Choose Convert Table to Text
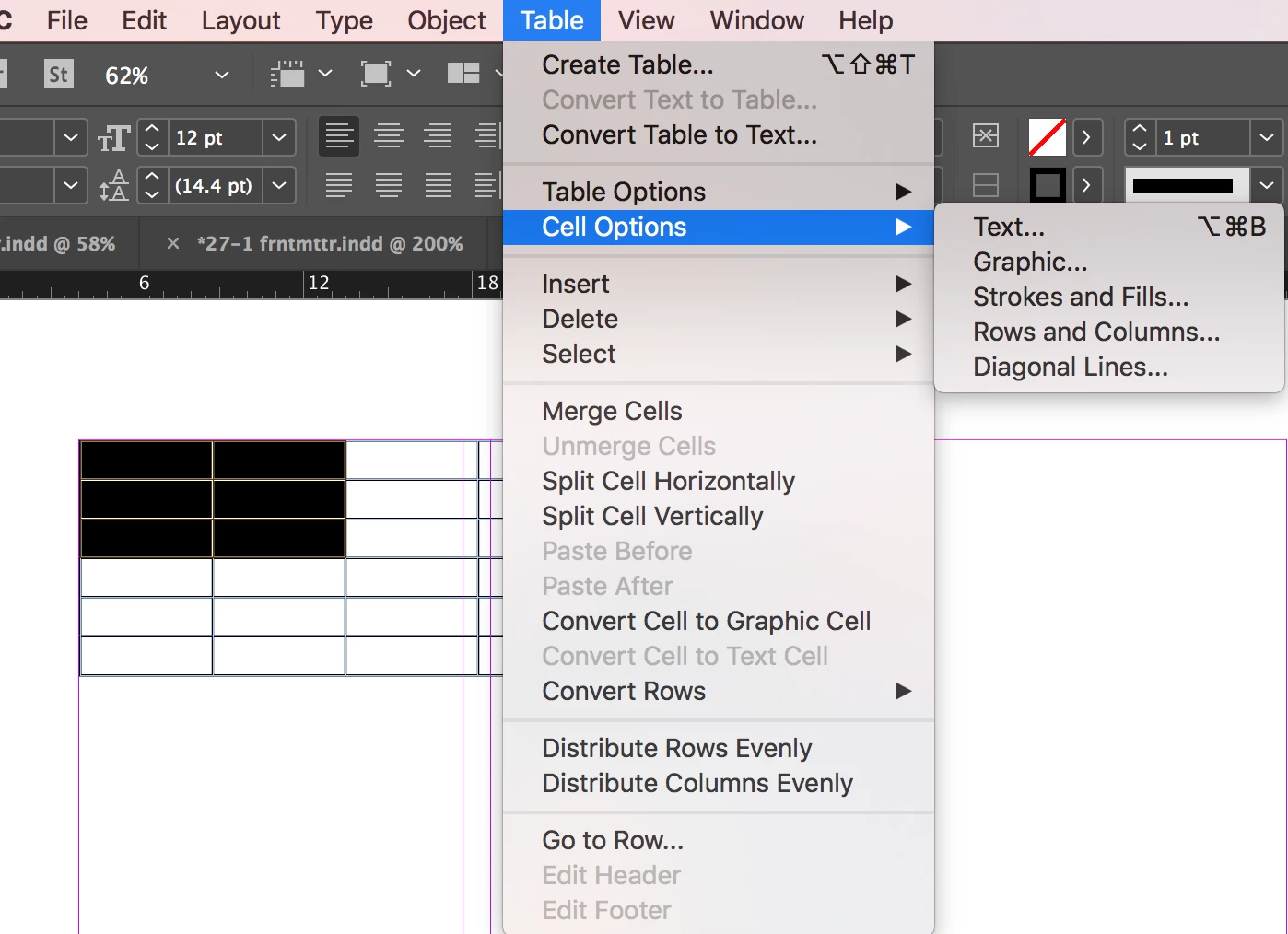The height and width of the screenshot is (934, 1288). coord(719,134)
